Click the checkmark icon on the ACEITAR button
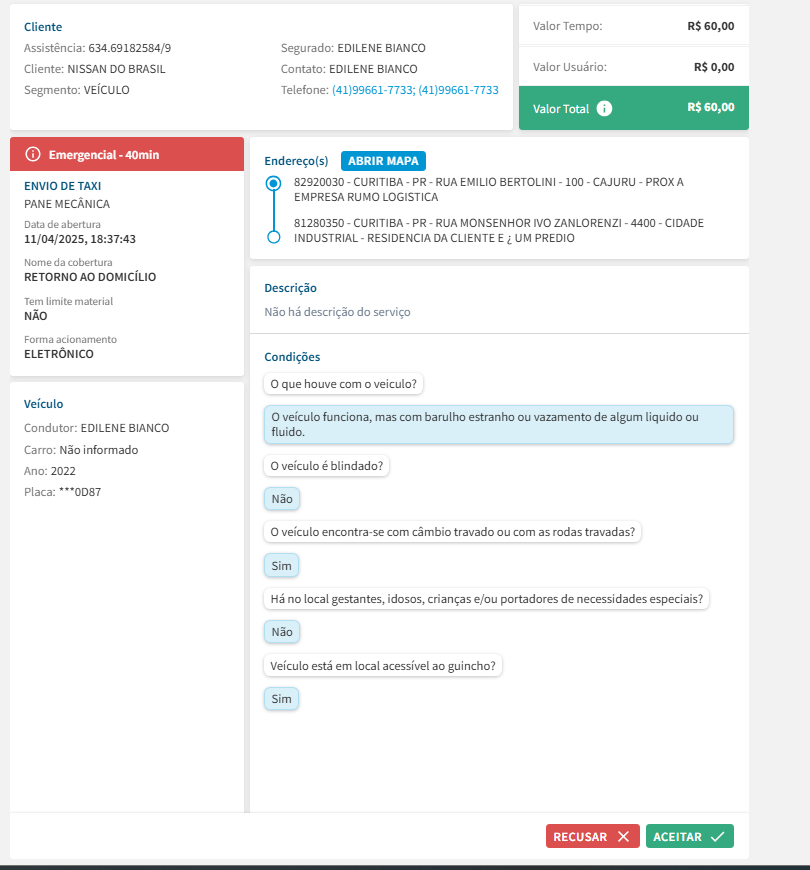 [x=717, y=837]
